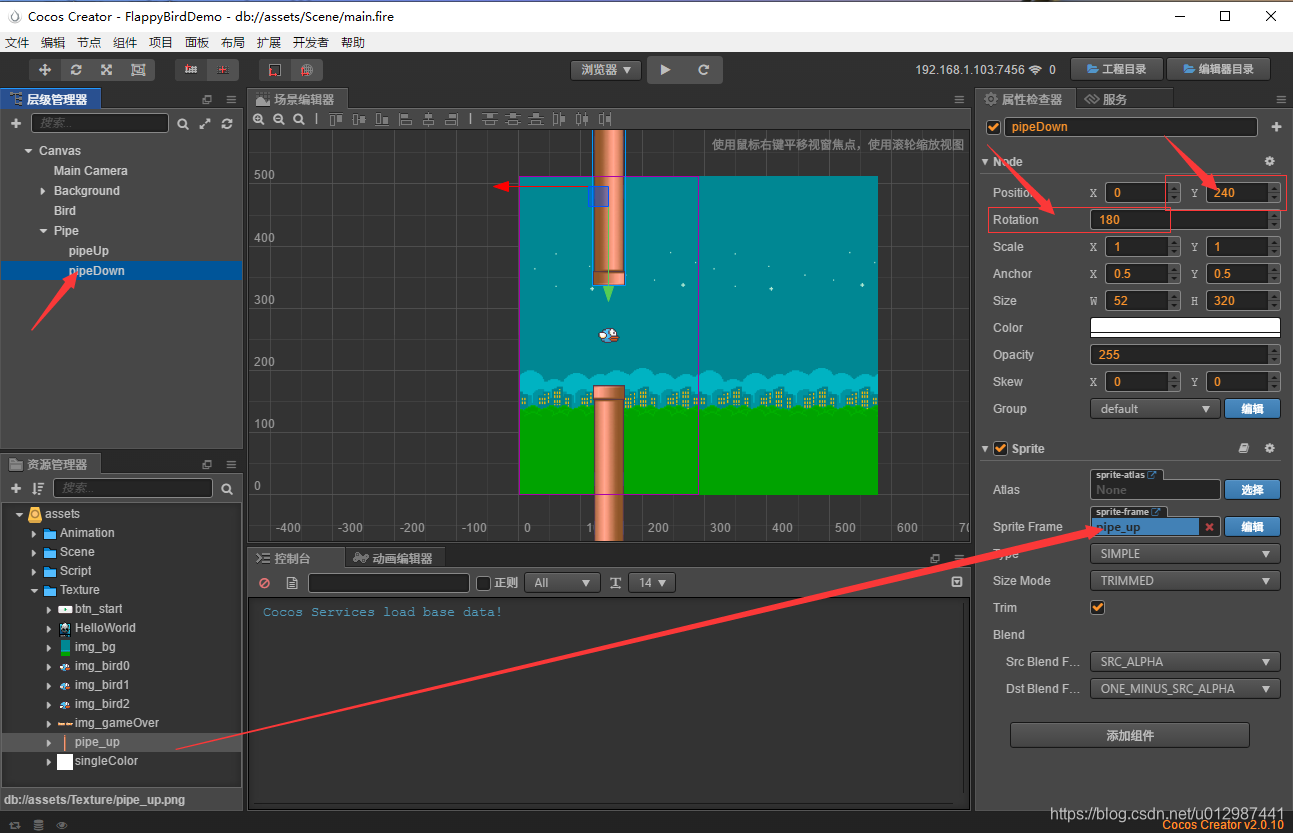
Task: Open the Group default dropdown
Action: click(1155, 408)
